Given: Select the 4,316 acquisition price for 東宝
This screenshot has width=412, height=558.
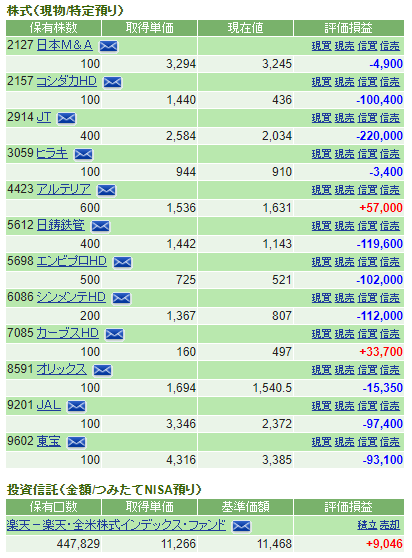Looking at the screenshot, I should pyautogui.click(x=181, y=459).
